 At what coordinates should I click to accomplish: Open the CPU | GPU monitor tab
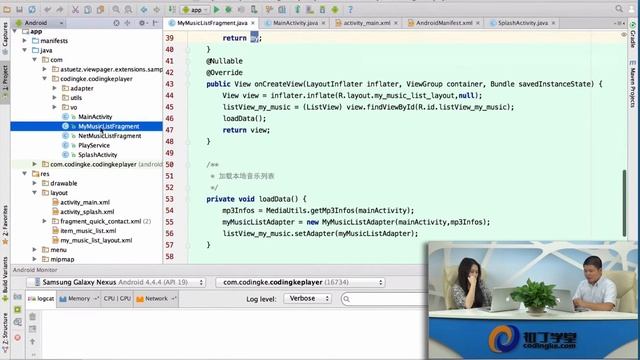click(x=117, y=299)
